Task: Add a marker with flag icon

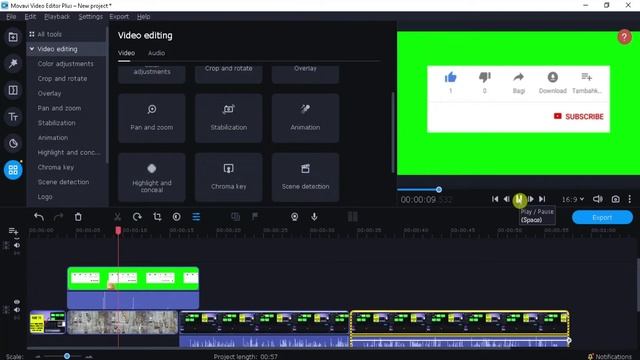Action: (x=255, y=217)
